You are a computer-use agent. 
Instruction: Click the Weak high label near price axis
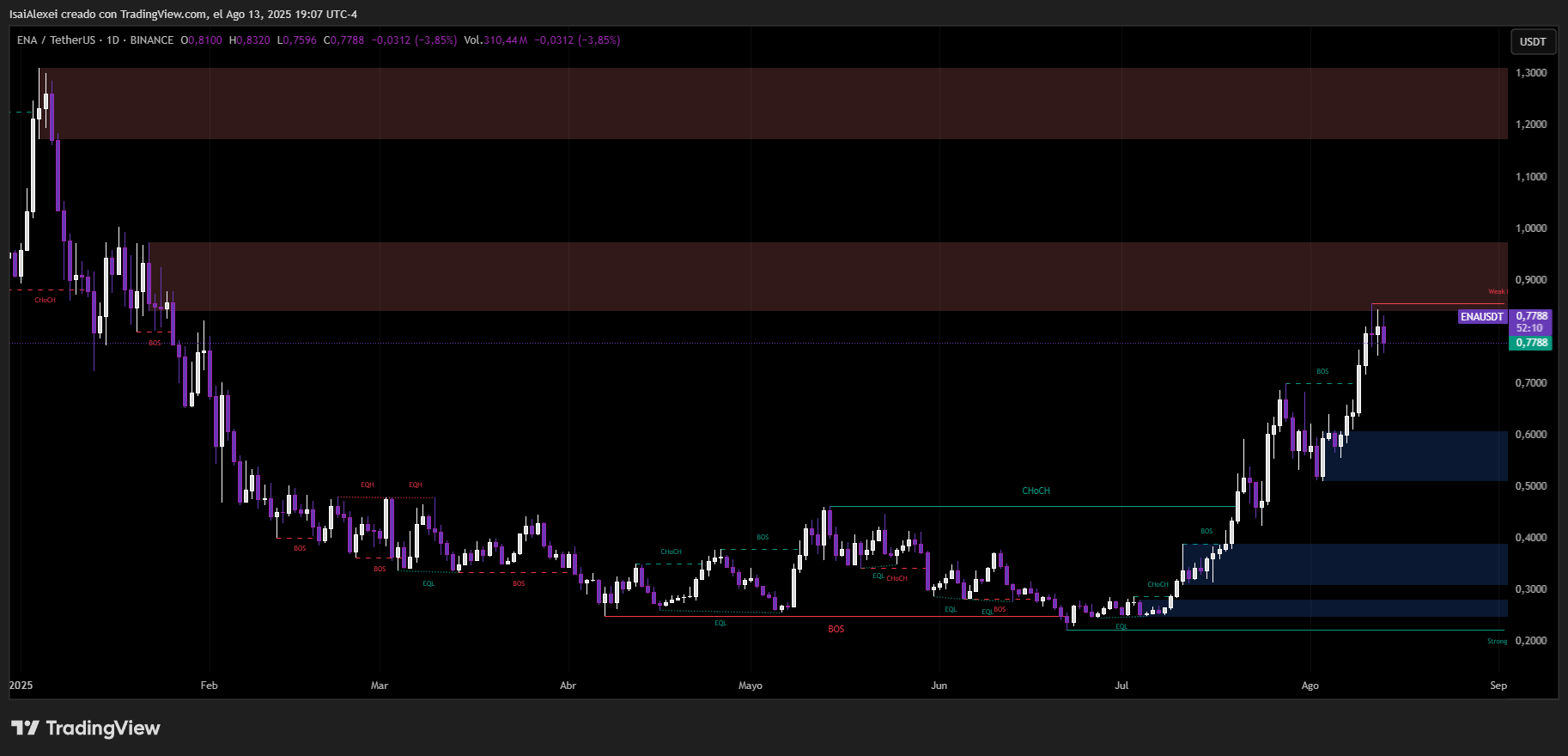coord(1497,292)
